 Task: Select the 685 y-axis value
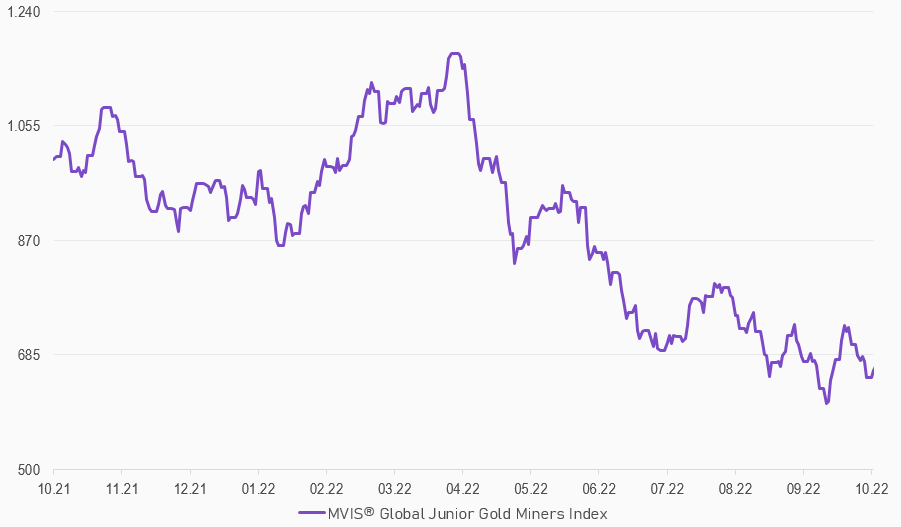click(x=28, y=355)
